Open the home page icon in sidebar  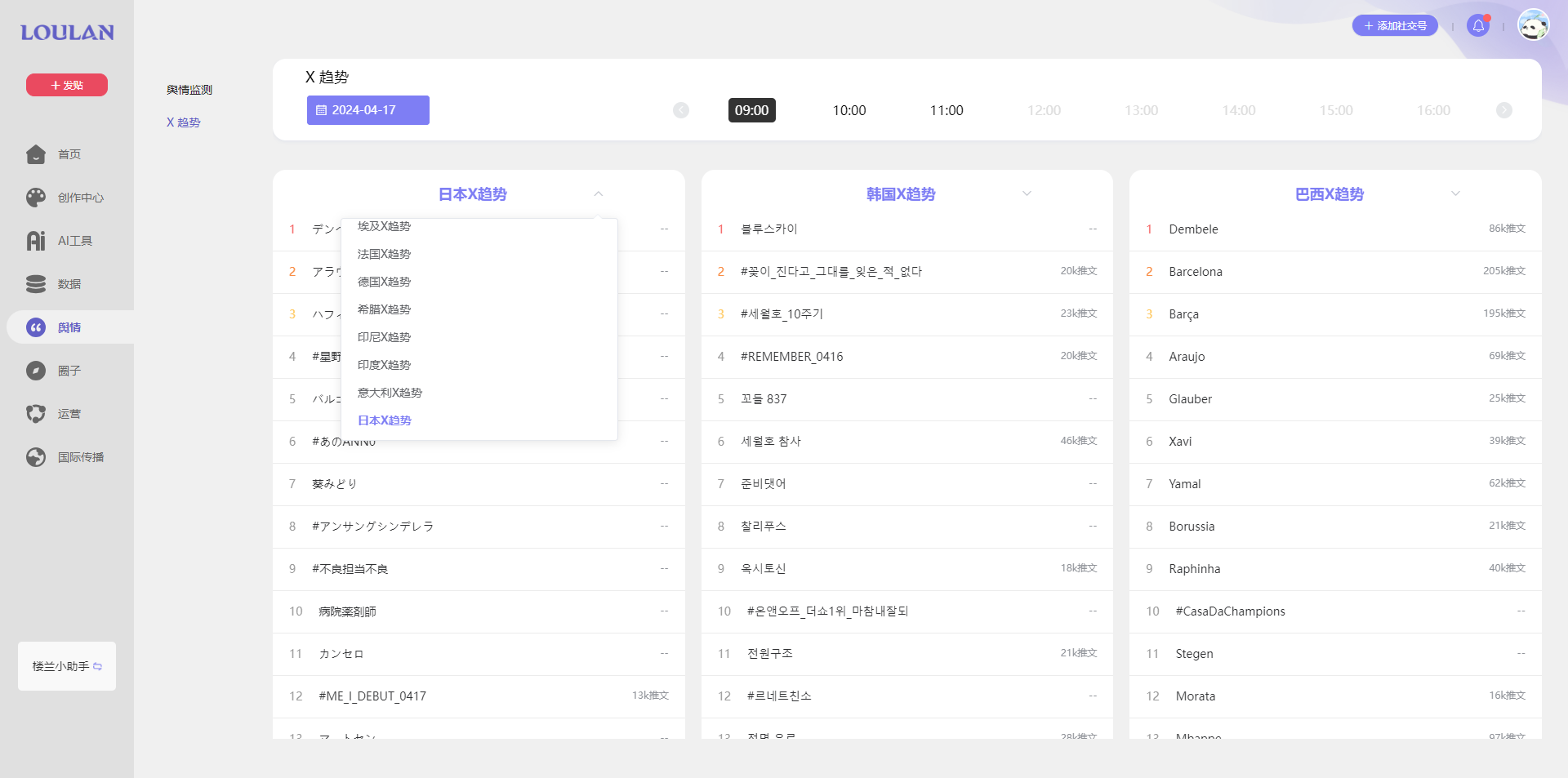pos(36,154)
